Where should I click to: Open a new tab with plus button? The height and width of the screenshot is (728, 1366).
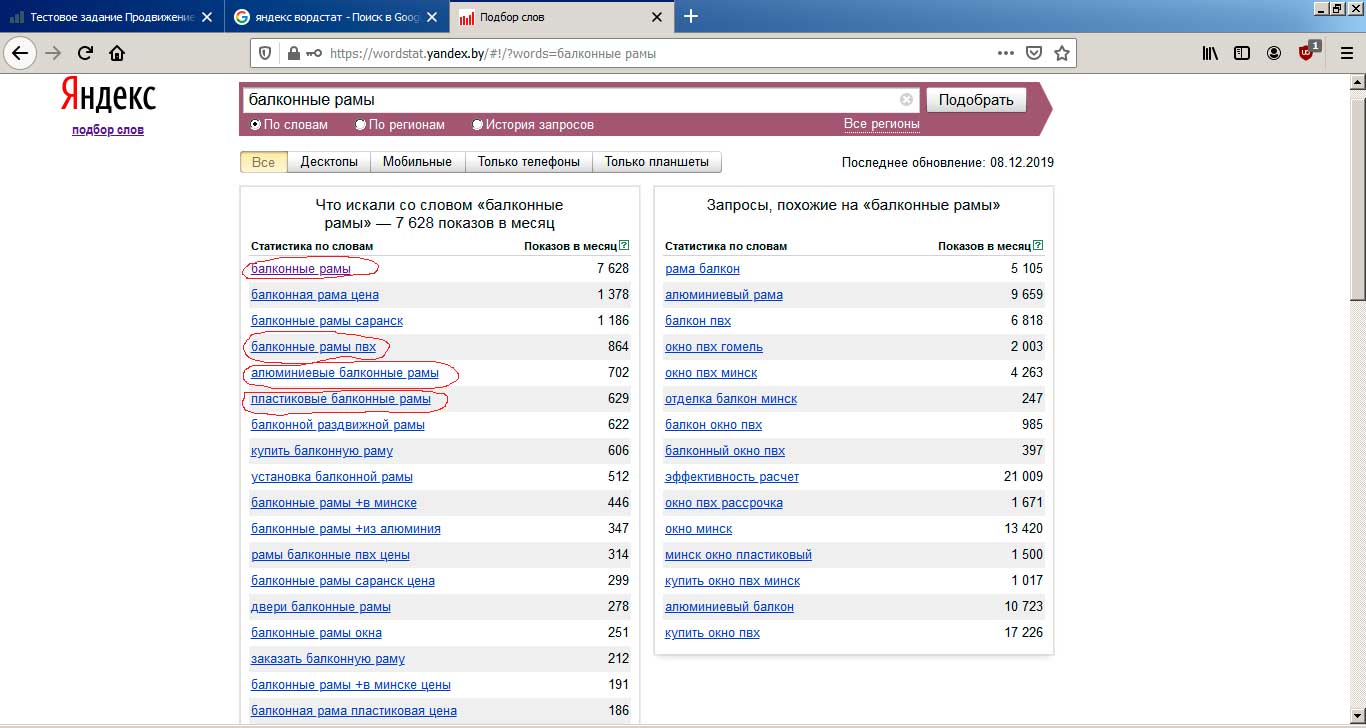(x=691, y=16)
